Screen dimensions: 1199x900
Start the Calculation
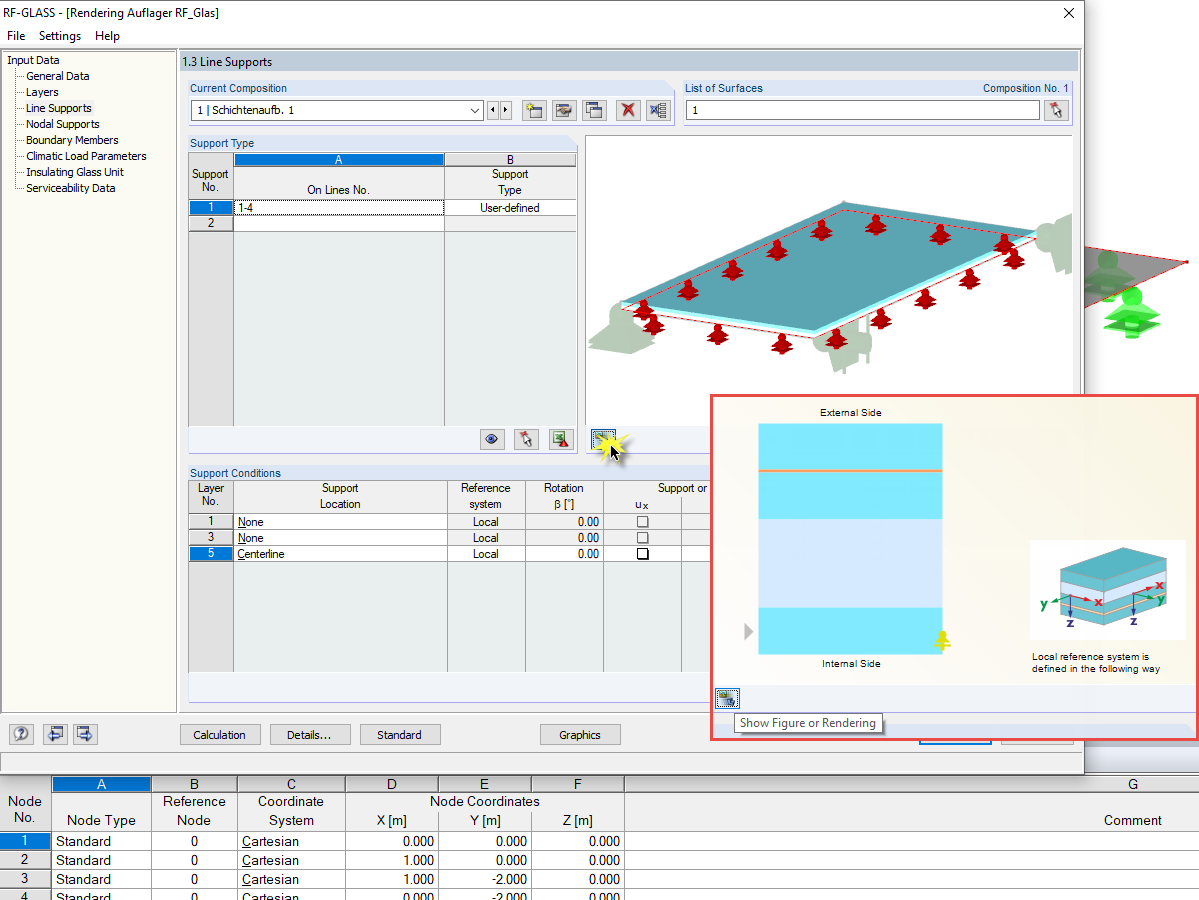[x=220, y=734]
